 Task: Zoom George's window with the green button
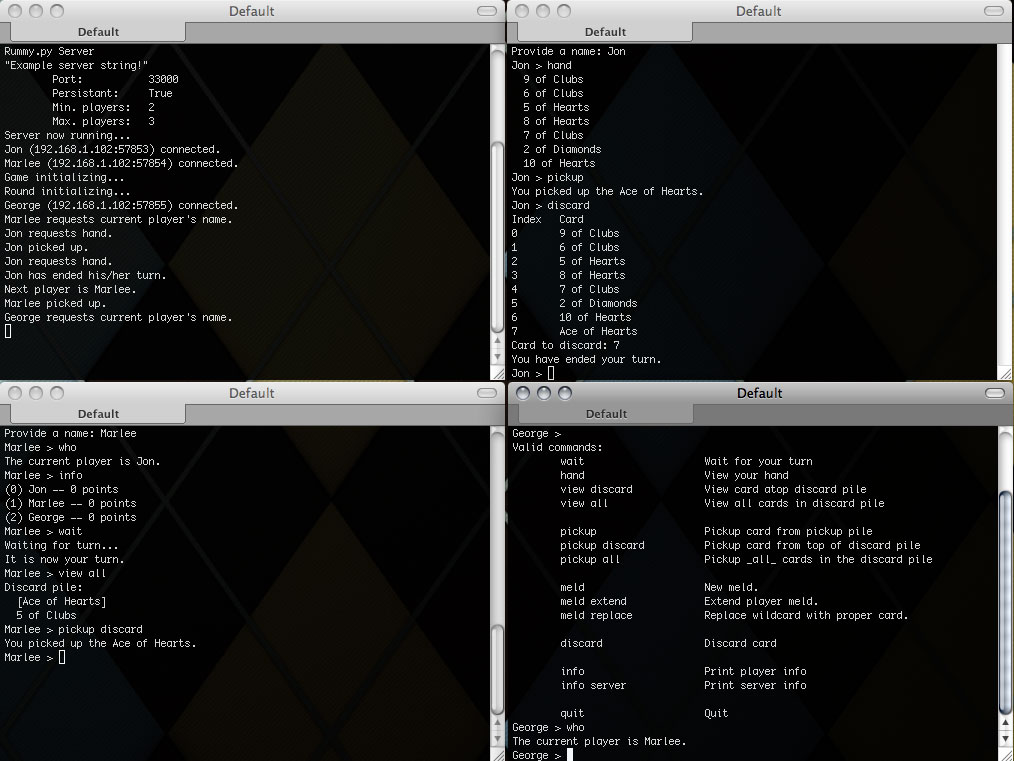click(562, 393)
